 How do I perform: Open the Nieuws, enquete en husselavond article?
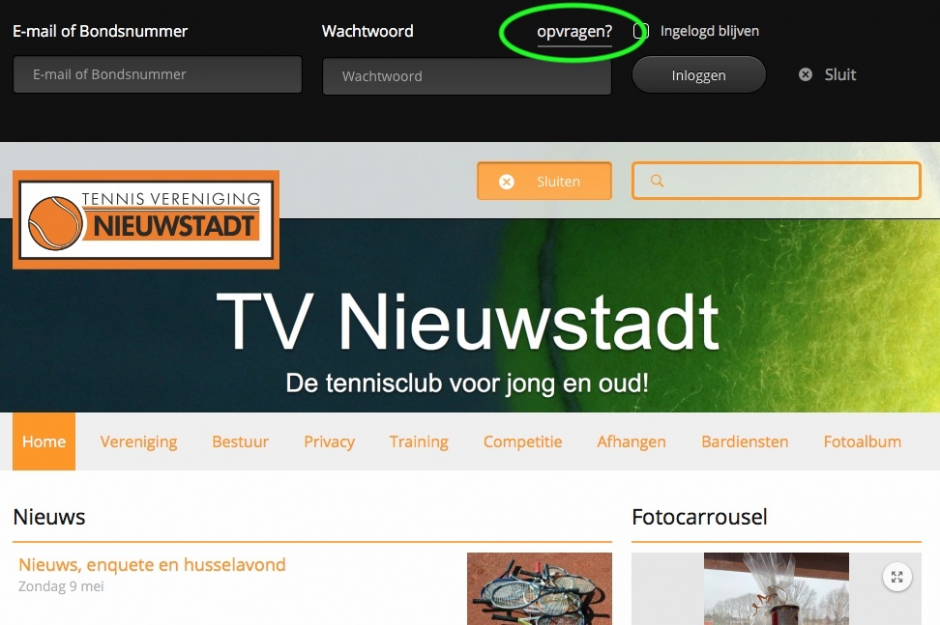[152, 565]
